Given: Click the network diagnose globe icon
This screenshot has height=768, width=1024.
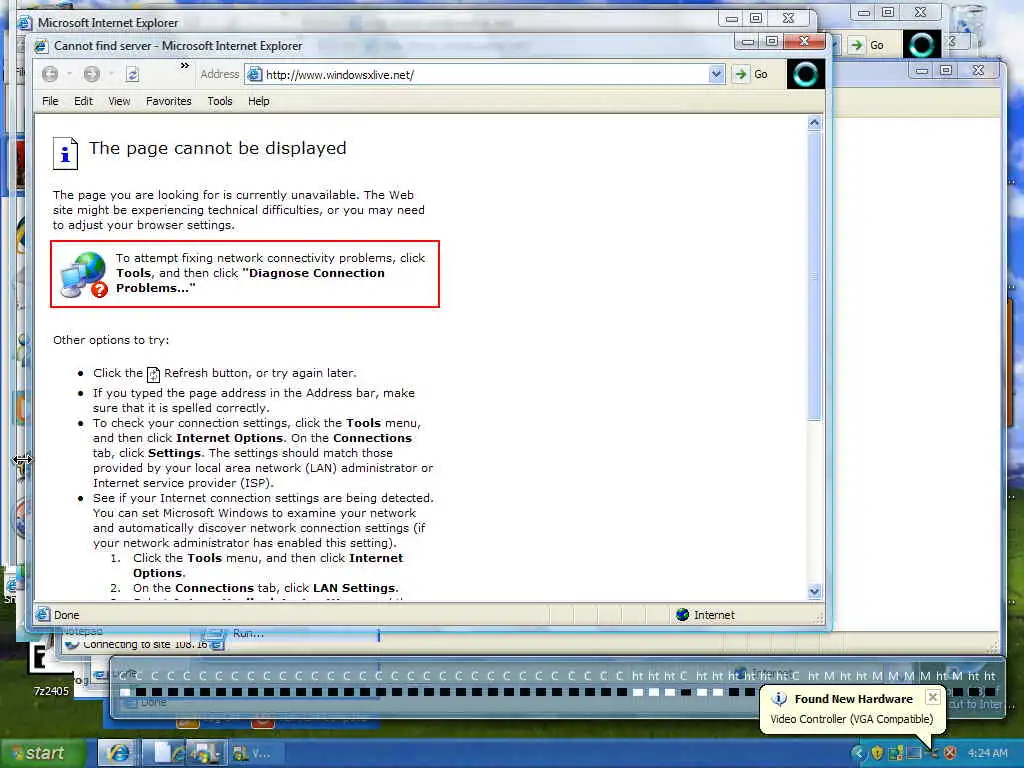Looking at the screenshot, I should click(x=84, y=274).
